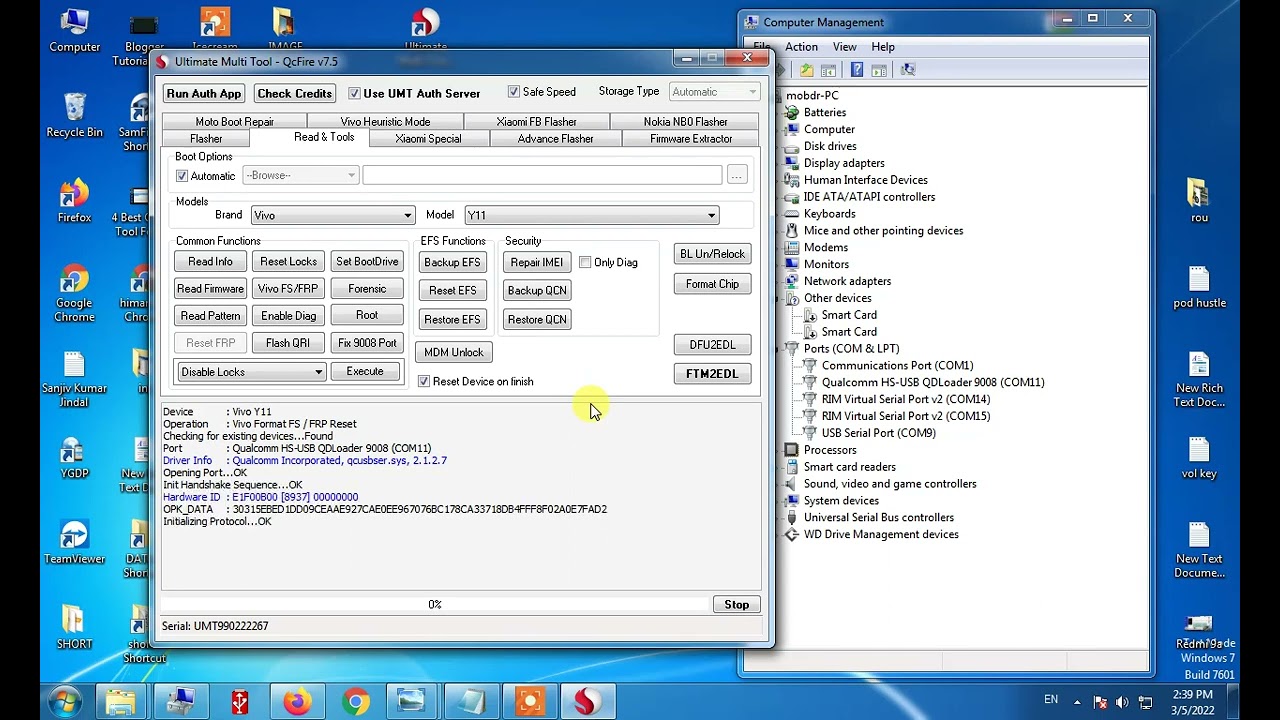The width and height of the screenshot is (1280, 720).
Task: Click Up One Level icon in Computer Management toolbar
Action: click(807, 69)
